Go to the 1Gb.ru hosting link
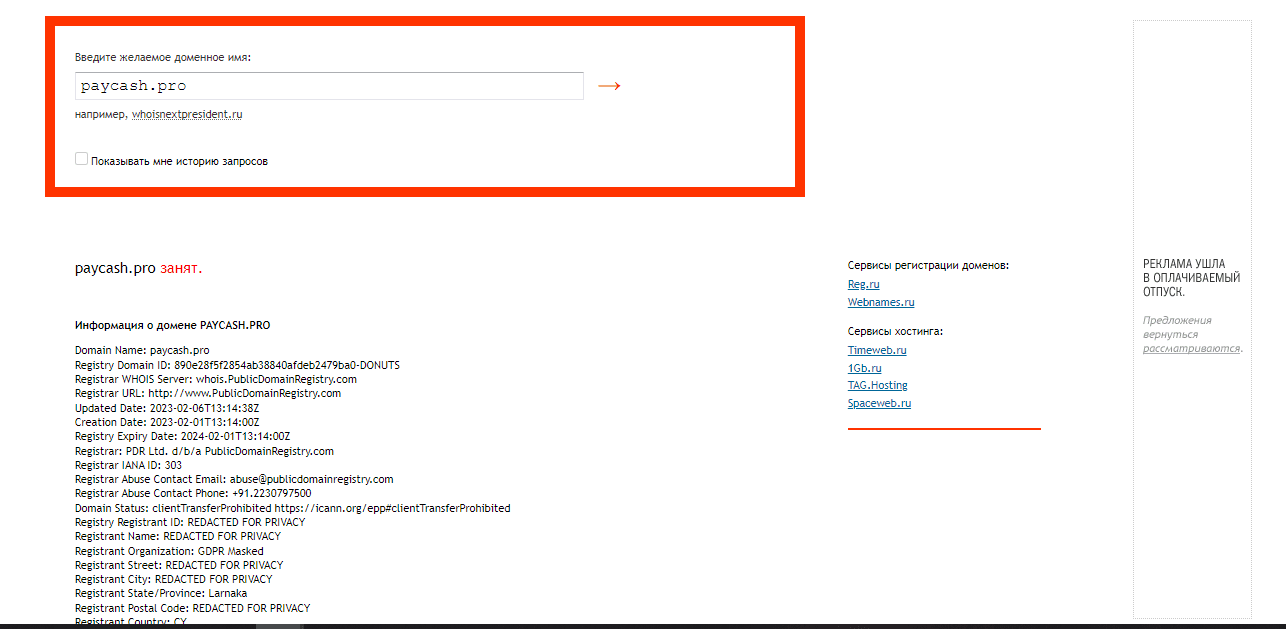This screenshot has height=629, width=1286. pos(864,368)
